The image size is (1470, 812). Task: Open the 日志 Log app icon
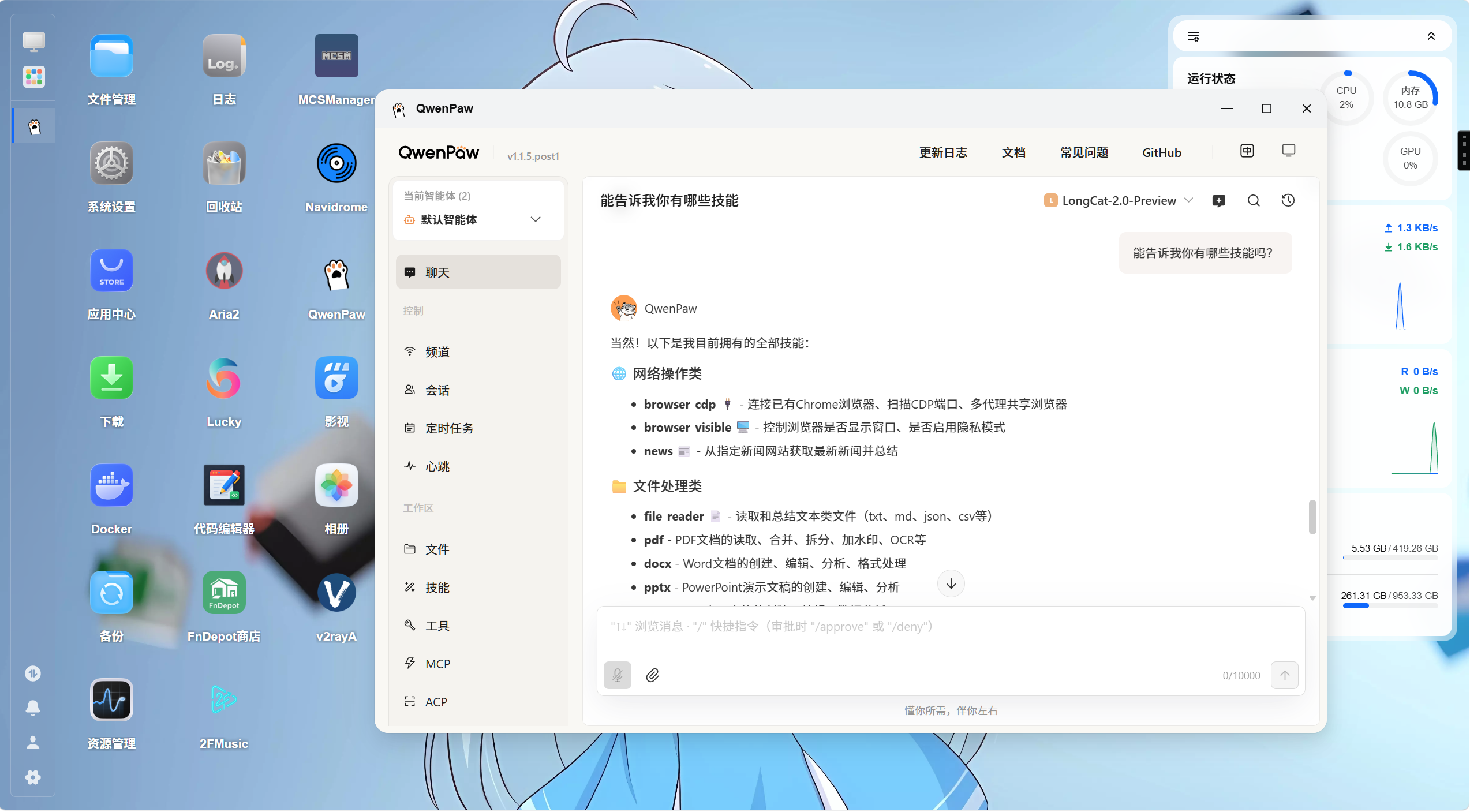point(224,56)
